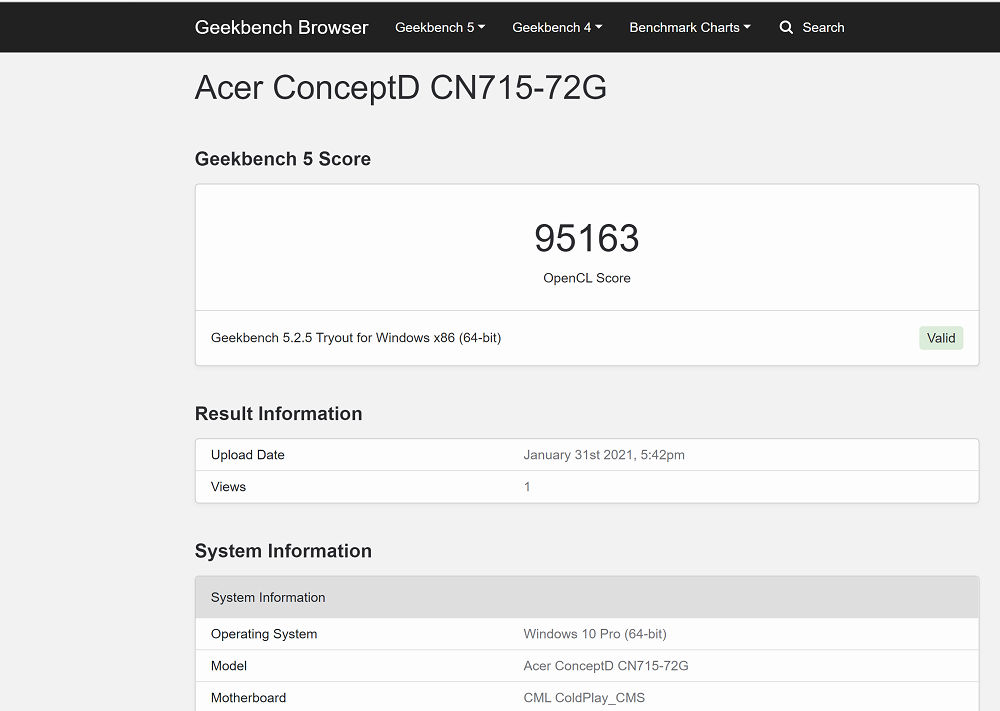Expand the Geekbench 5 dropdown menu
The image size is (1000, 711).
[440, 27]
